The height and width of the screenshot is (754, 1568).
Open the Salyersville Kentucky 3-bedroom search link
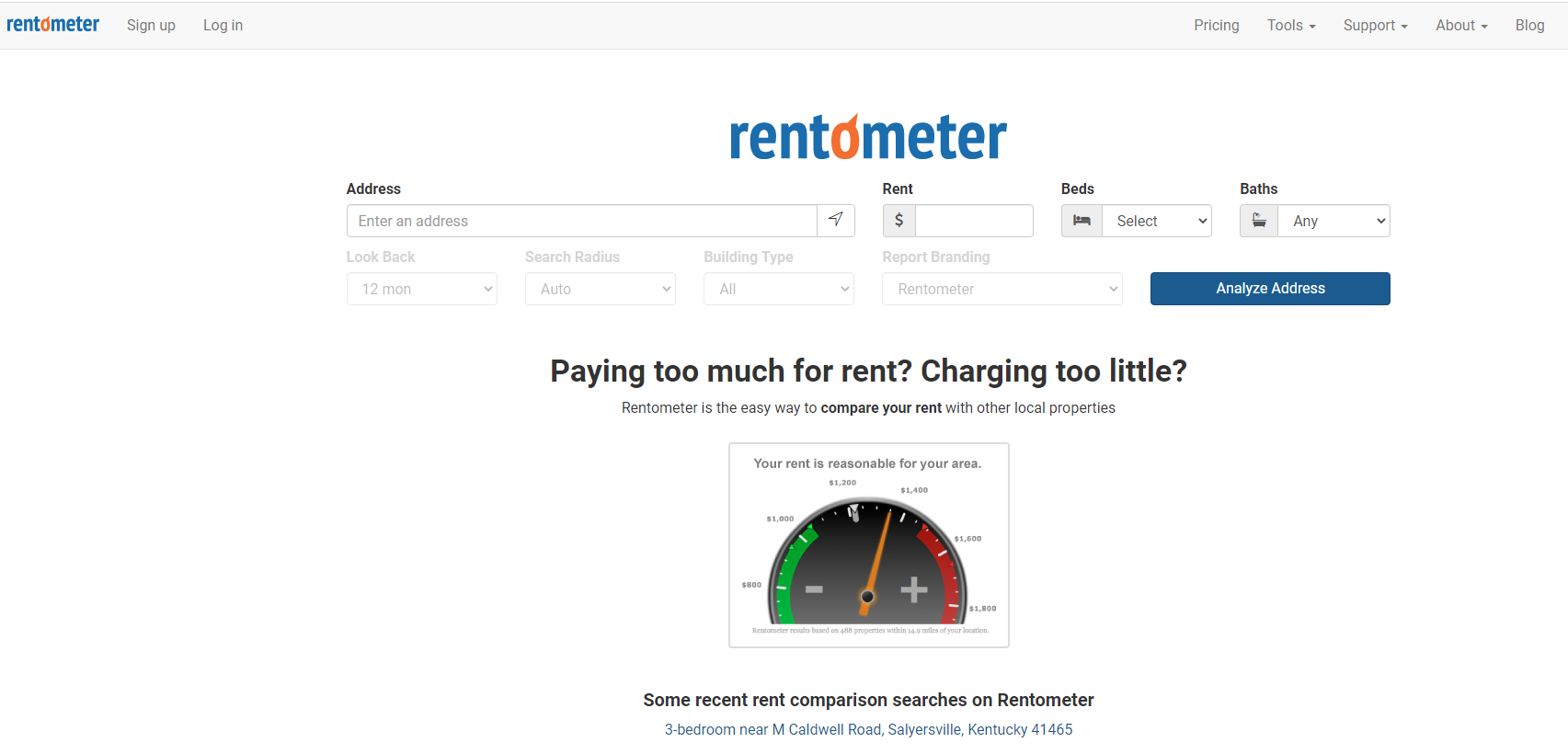(868, 729)
